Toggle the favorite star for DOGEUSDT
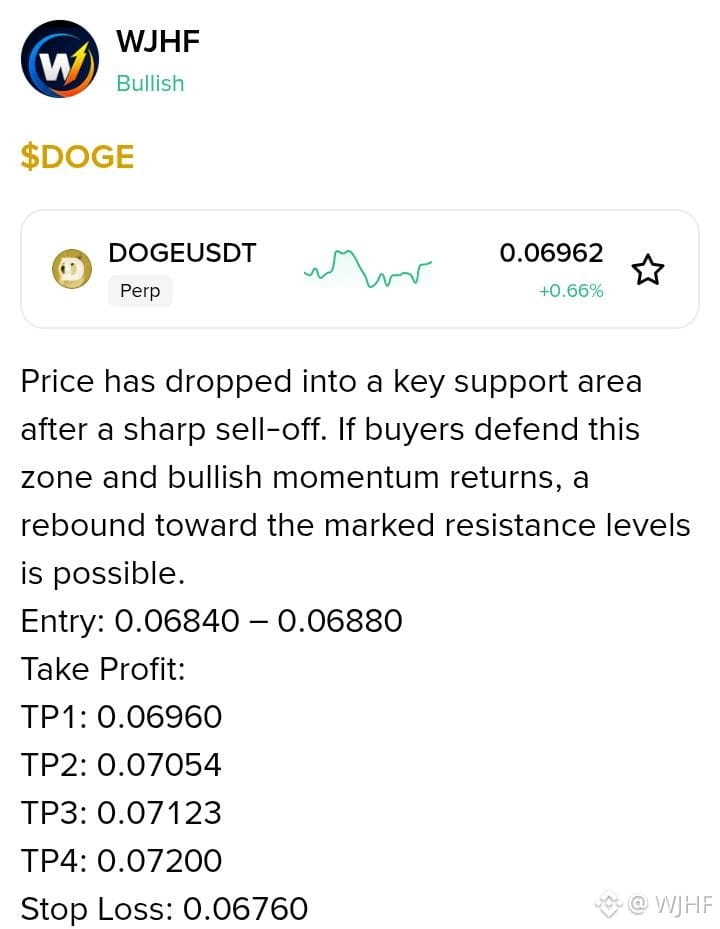 648,270
